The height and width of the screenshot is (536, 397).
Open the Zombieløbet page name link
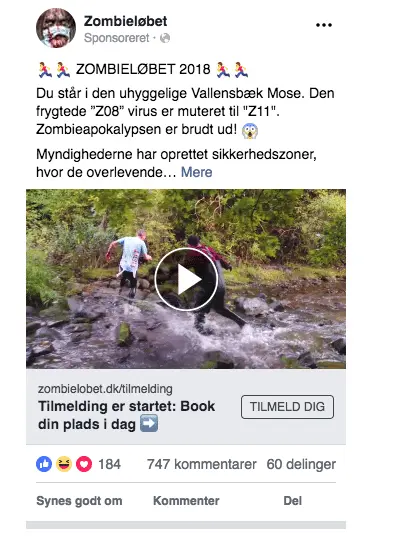[x=125, y=21]
